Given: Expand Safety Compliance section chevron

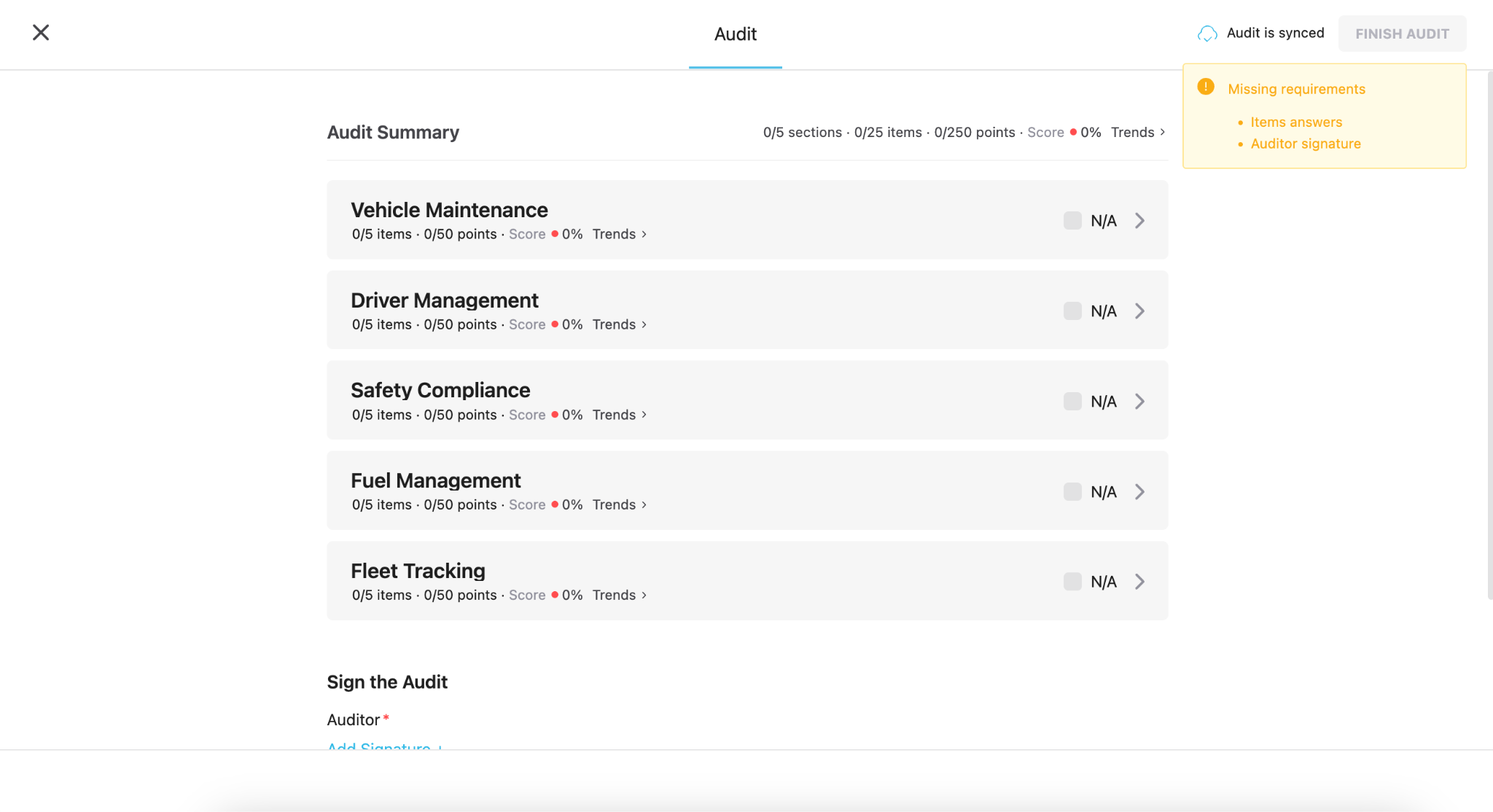Looking at the screenshot, I should 1139,401.
